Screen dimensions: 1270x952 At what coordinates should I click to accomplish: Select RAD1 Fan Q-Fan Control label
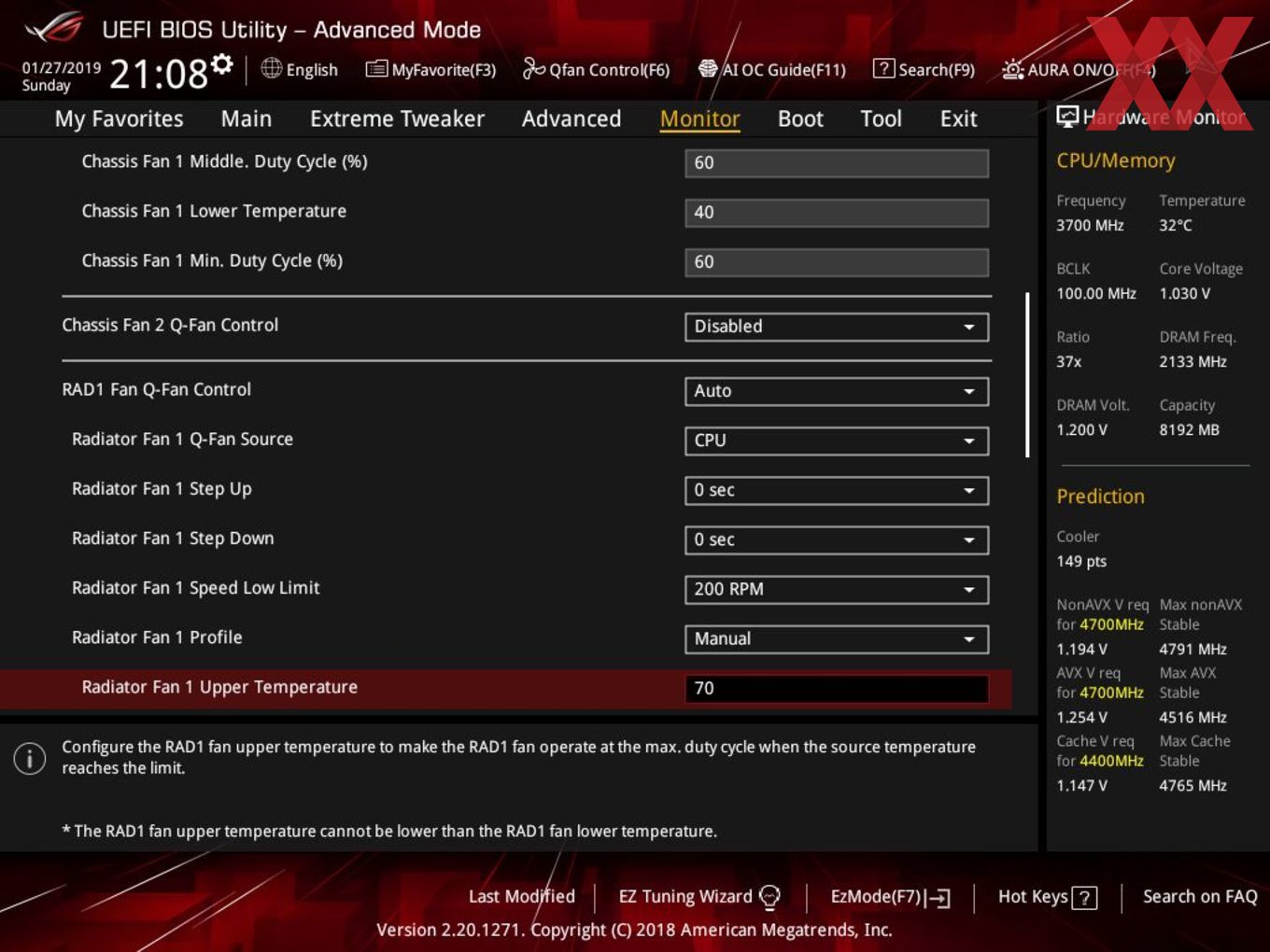[156, 389]
